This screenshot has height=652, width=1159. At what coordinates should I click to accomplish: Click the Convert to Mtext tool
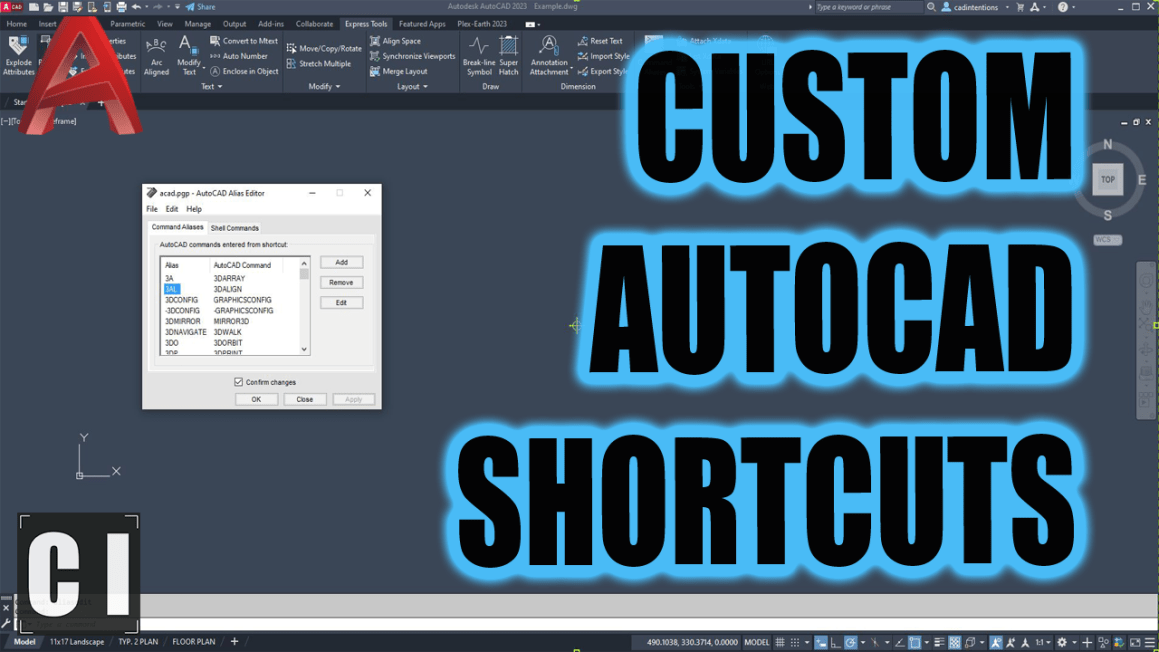click(244, 41)
